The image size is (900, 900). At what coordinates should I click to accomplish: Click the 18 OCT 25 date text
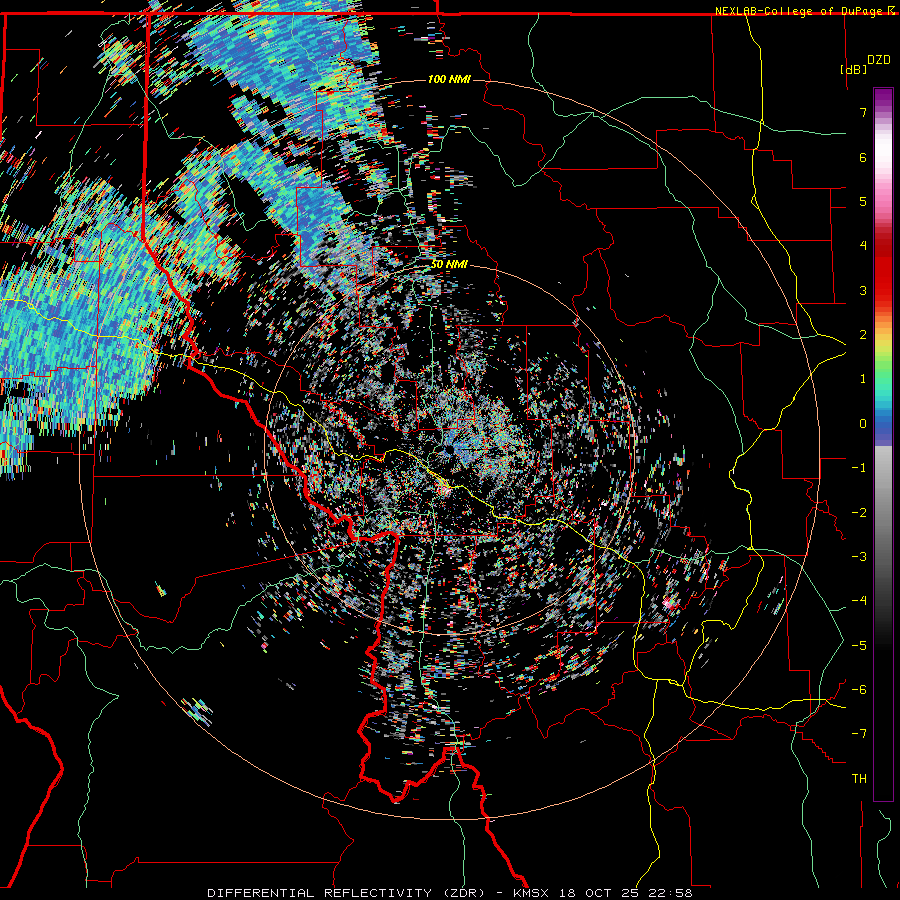(x=599, y=893)
